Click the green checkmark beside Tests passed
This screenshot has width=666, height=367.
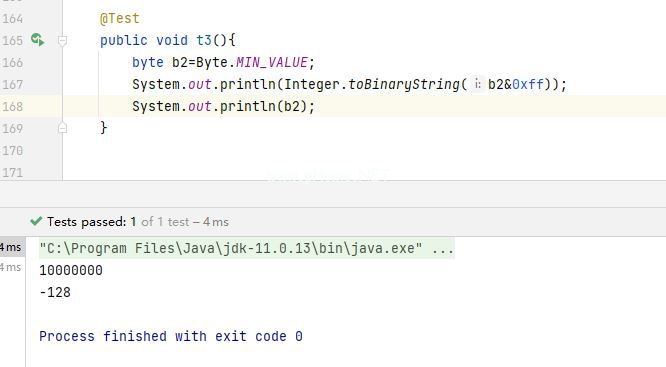coord(36,221)
